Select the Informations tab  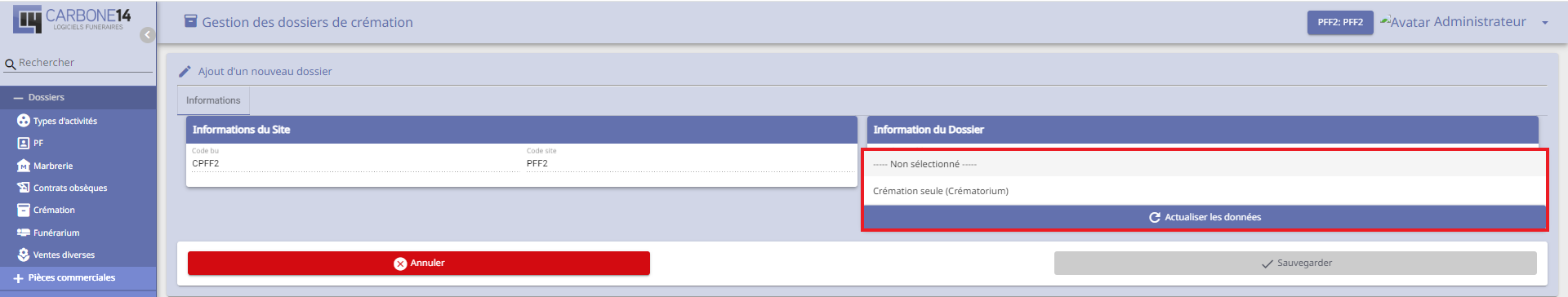coord(213,100)
